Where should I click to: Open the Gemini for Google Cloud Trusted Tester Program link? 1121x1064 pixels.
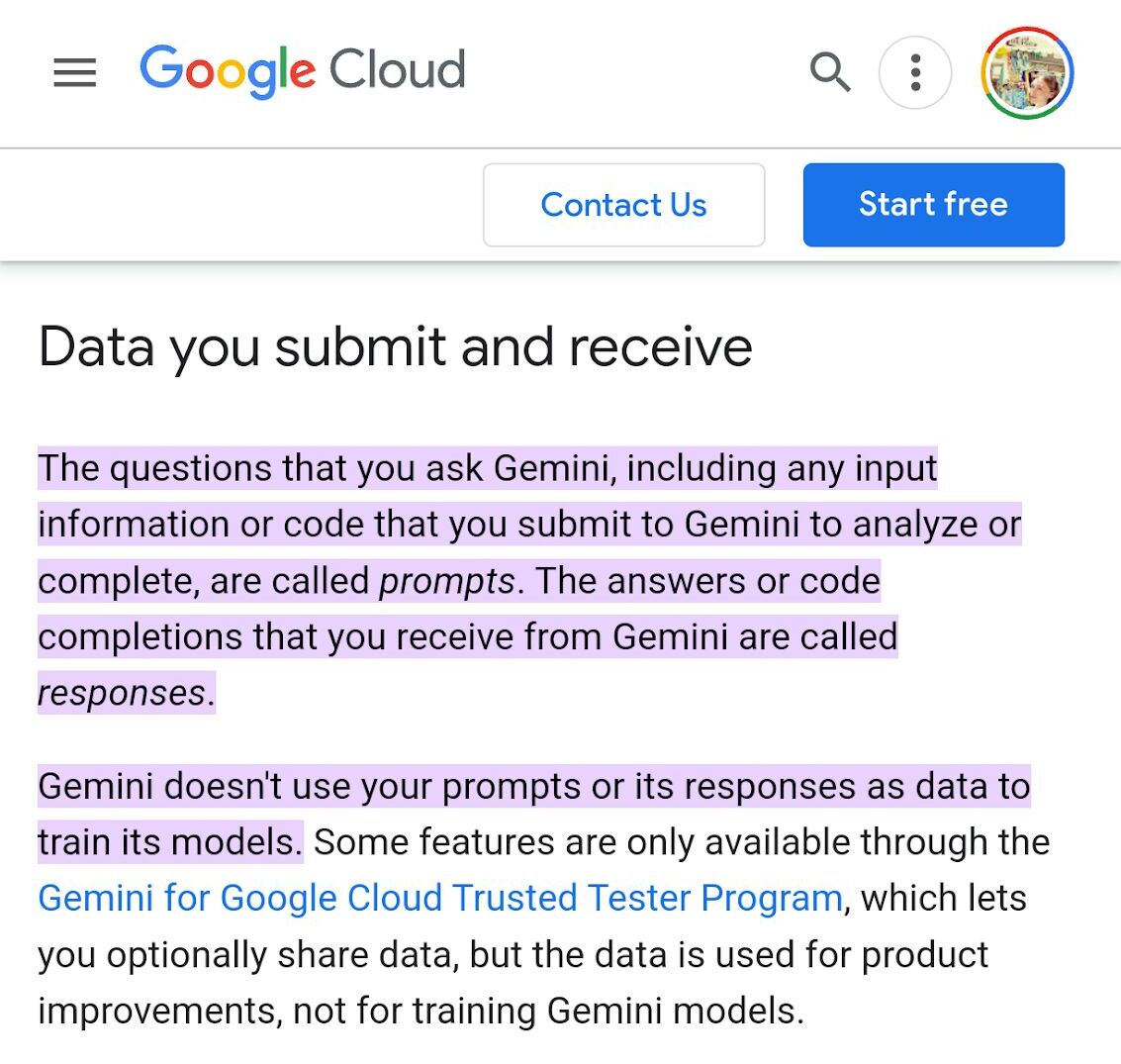tap(437, 898)
